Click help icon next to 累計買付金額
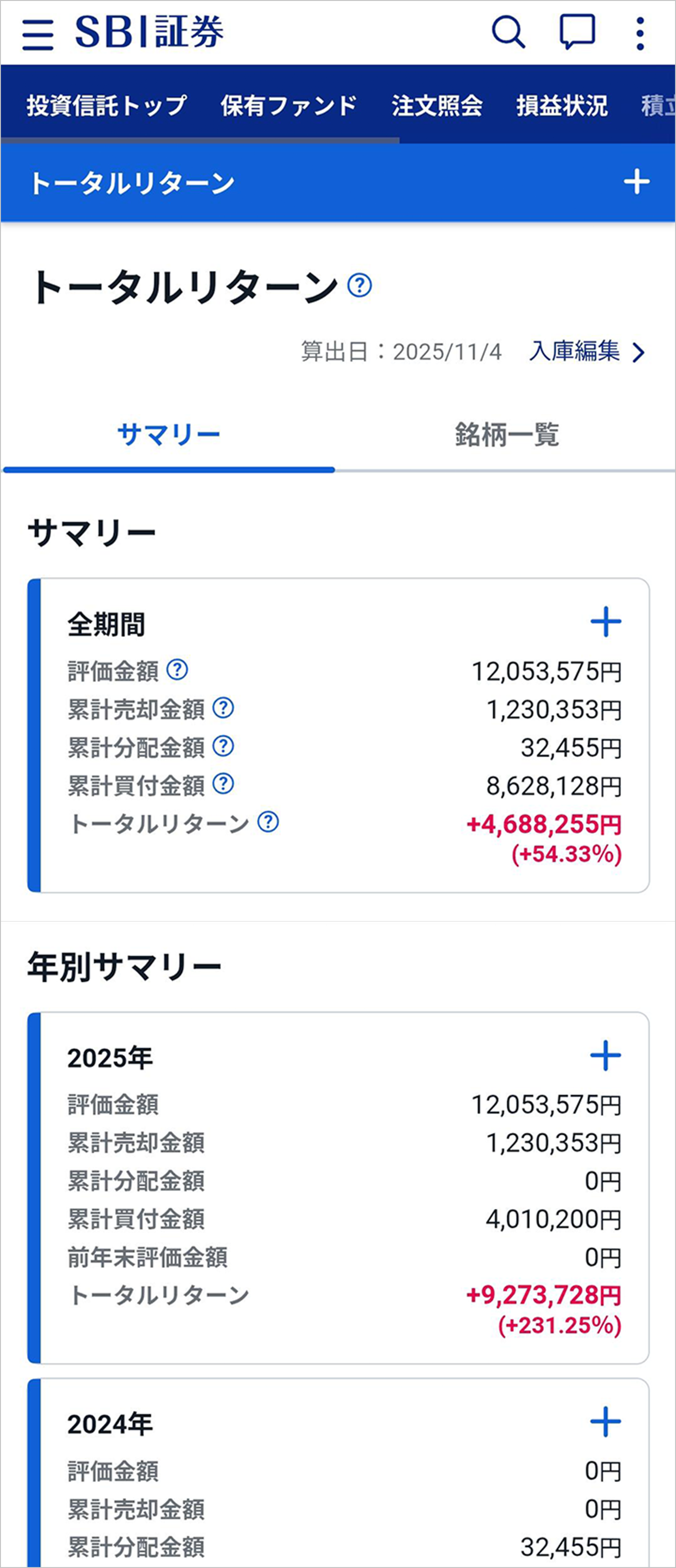676x1568 pixels. 223,784
